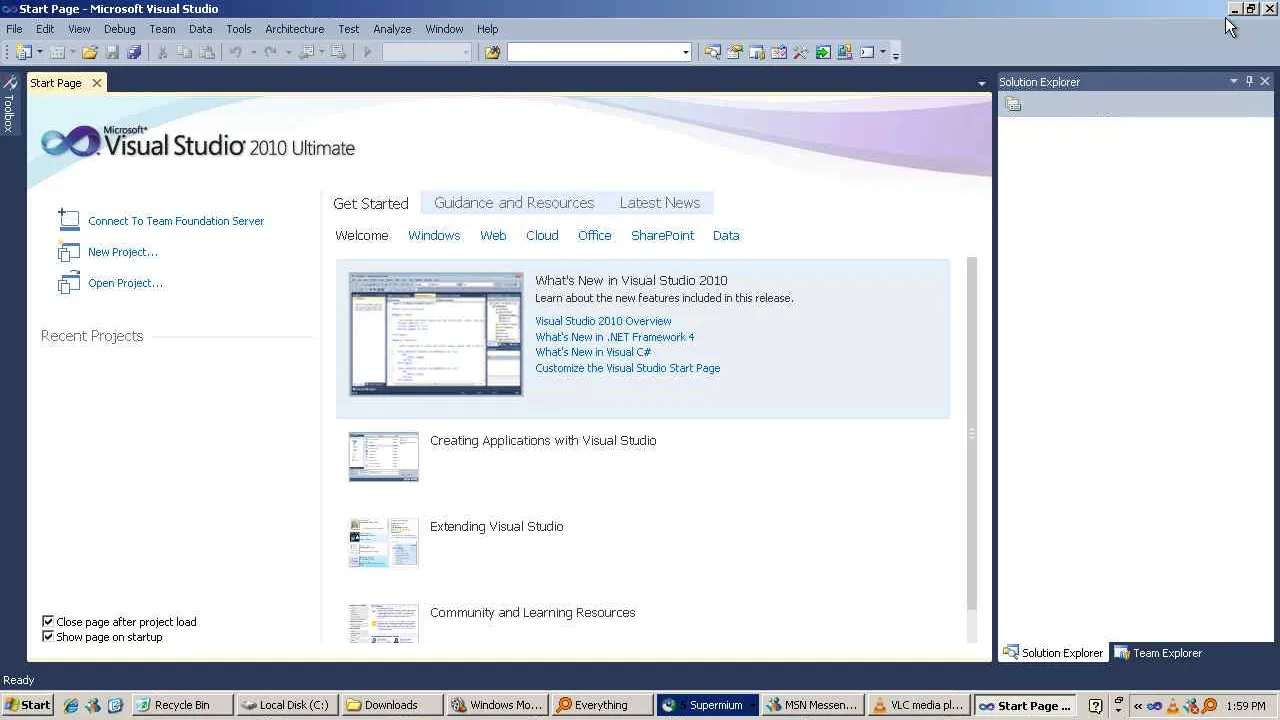This screenshot has height=720, width=1280.
Task: Expand the New Project toolbar dropdown arrow
Action: (40, 52)
